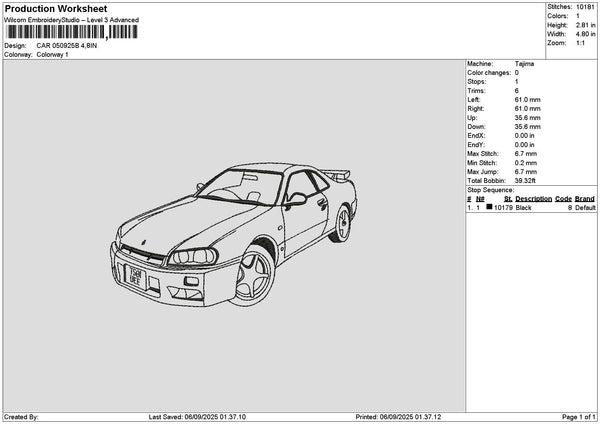
Task: Click design name 'CAR 050925B 4,8IN'
Action: point(67,46)
